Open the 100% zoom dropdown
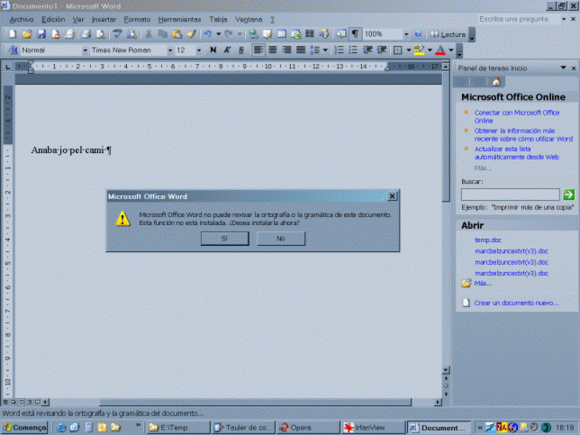Viewport: 580px width, 435px height. click(406, 34)
